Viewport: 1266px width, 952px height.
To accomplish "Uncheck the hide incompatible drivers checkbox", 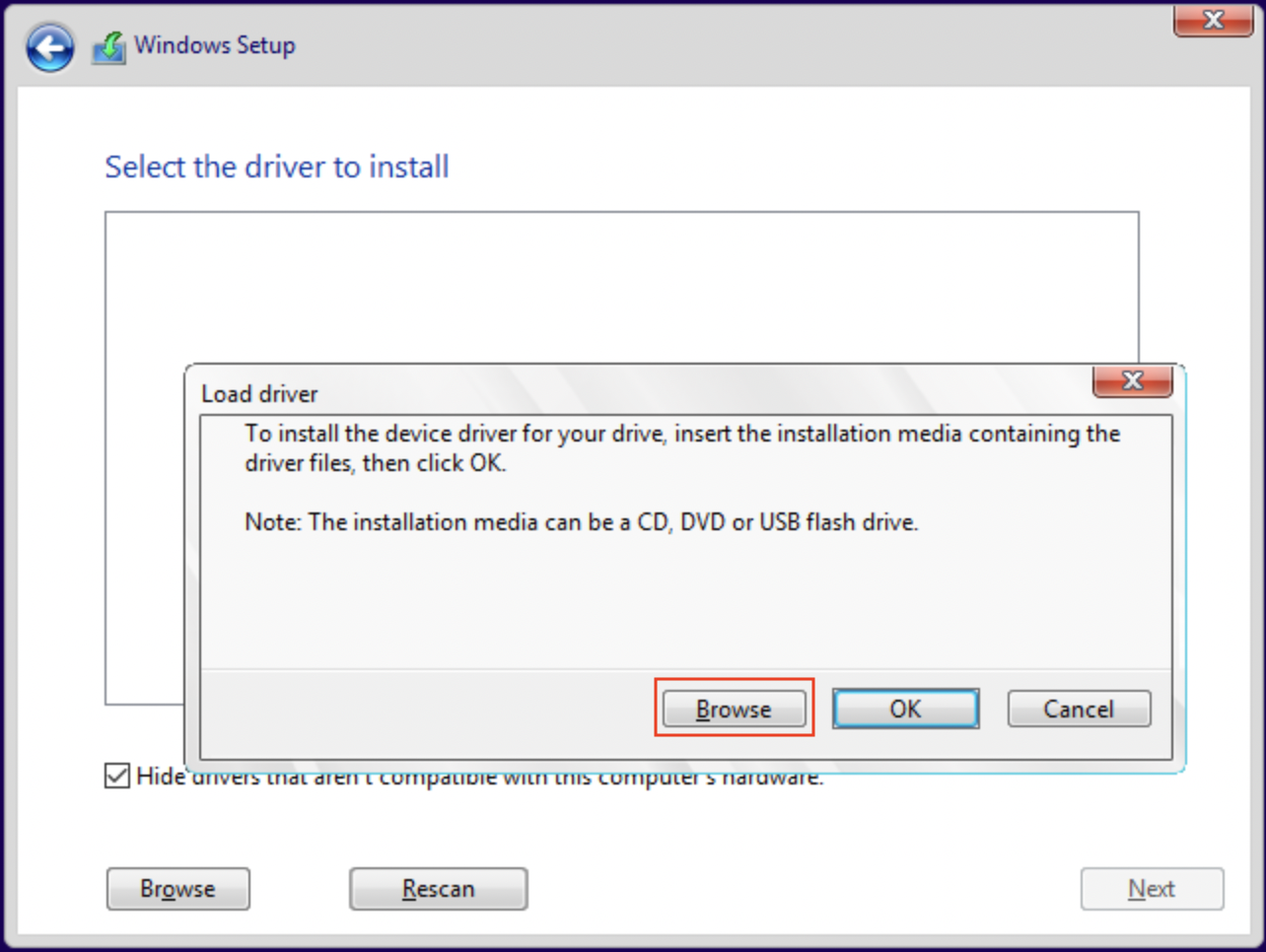I will click(117, 776).
